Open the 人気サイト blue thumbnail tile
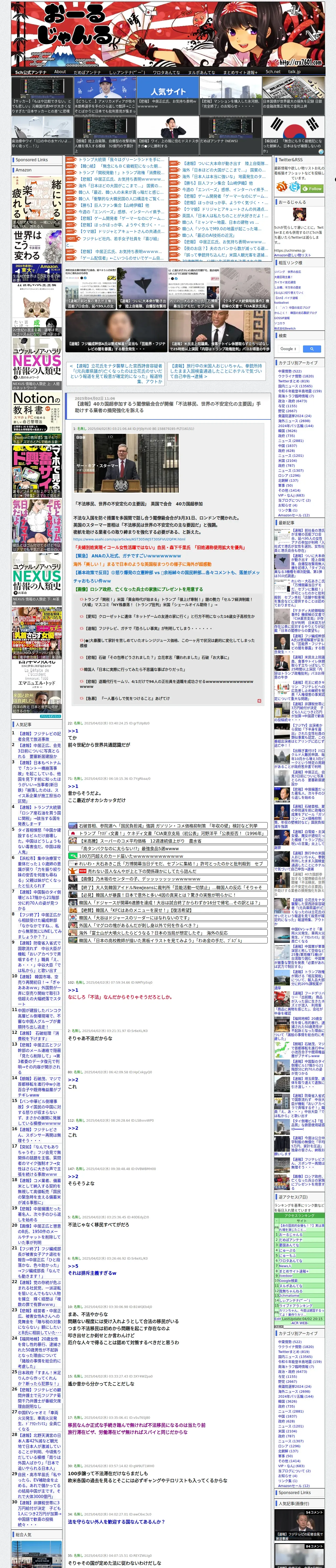This screenshot has height=1568, width=336. pyautogui.click(x=168, y=96)
